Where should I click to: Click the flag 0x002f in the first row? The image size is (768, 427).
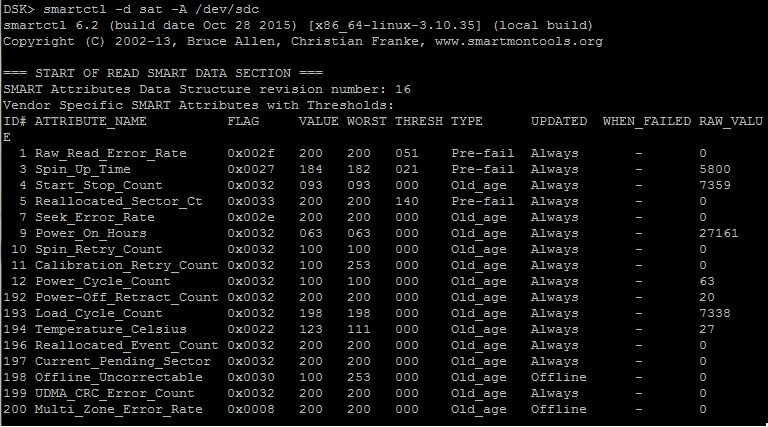point(250,153)
